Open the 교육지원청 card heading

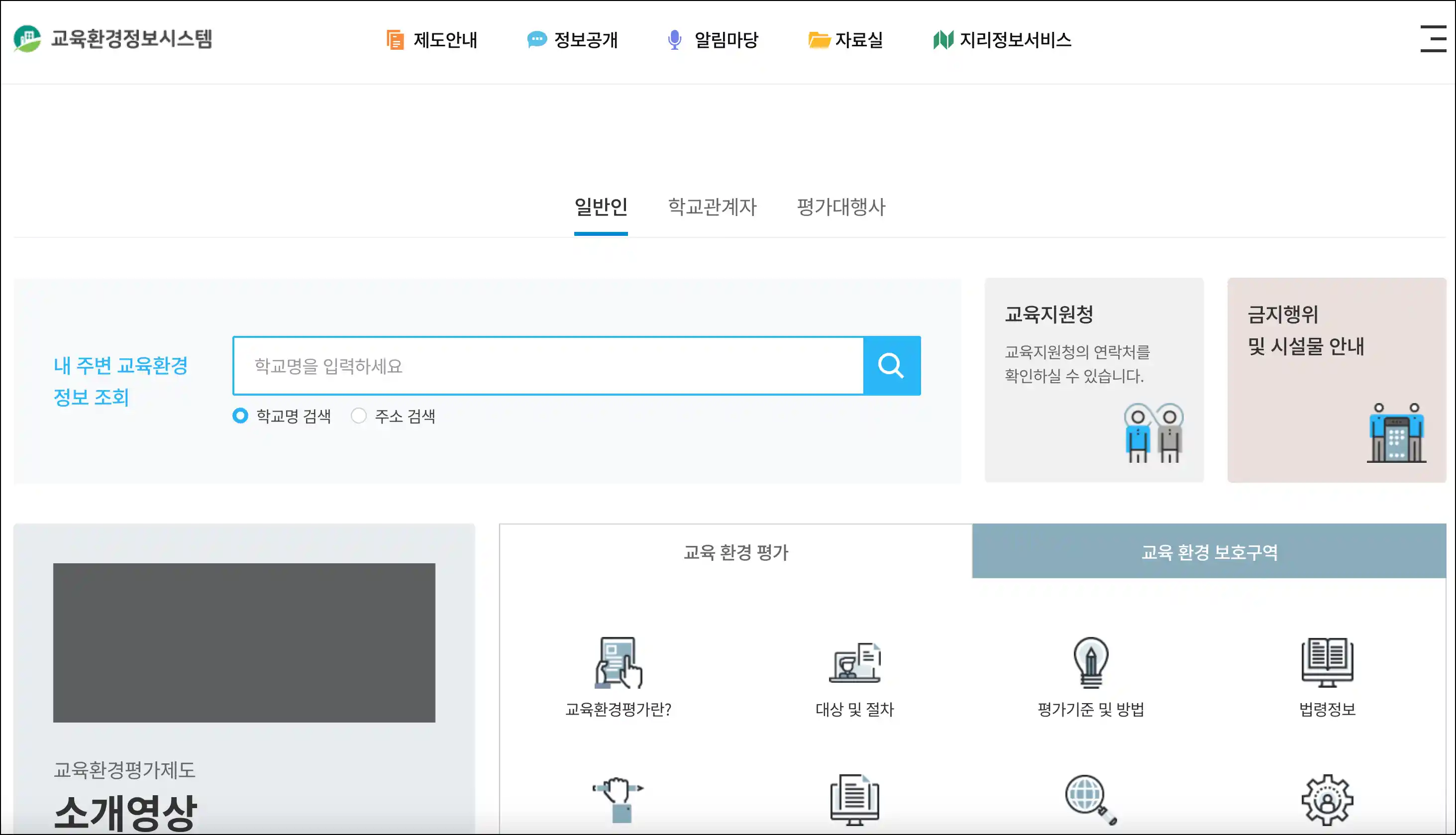pos(1049,314)
